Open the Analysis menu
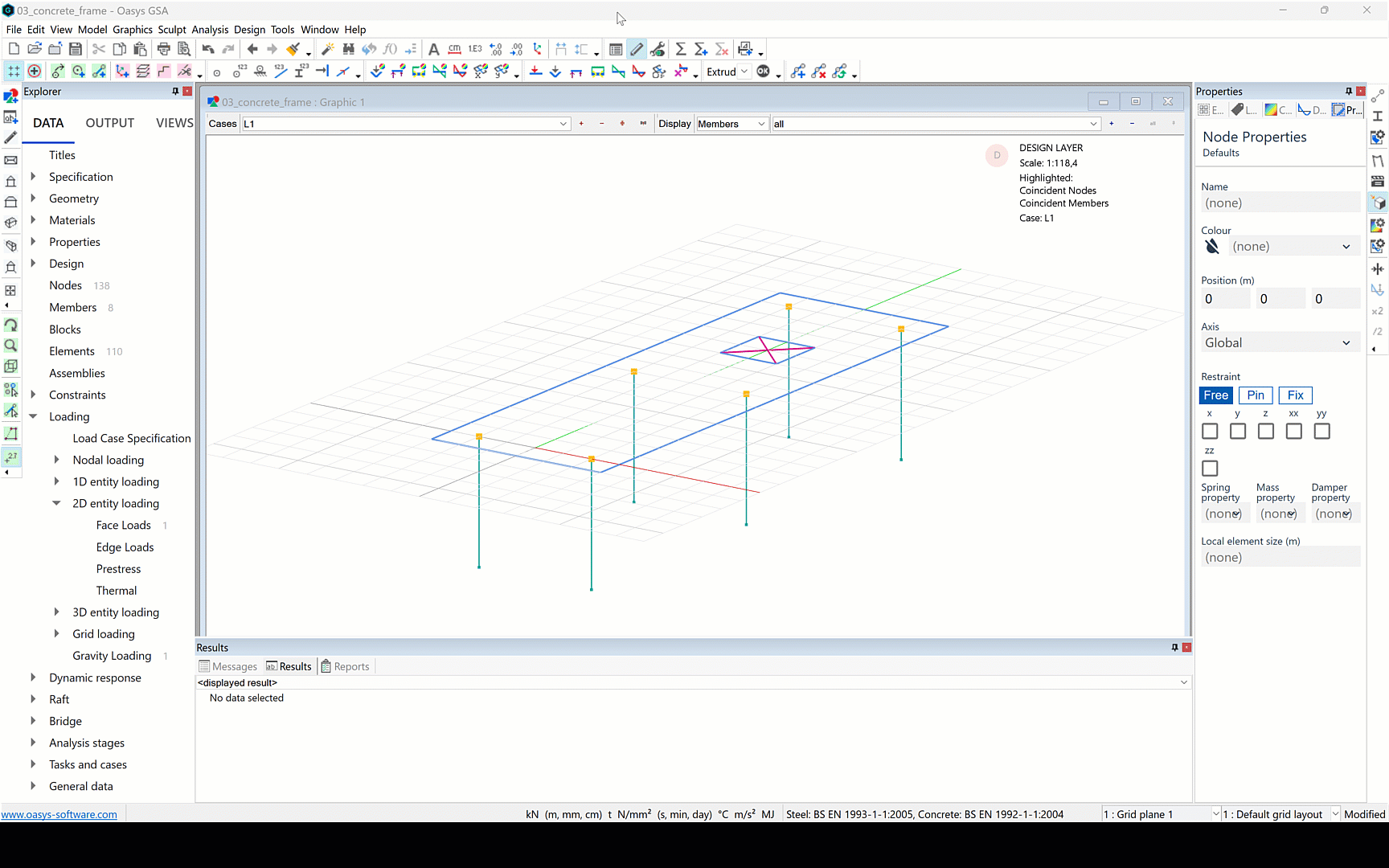Screen dimensions: 1389x868 coord(210,29)
